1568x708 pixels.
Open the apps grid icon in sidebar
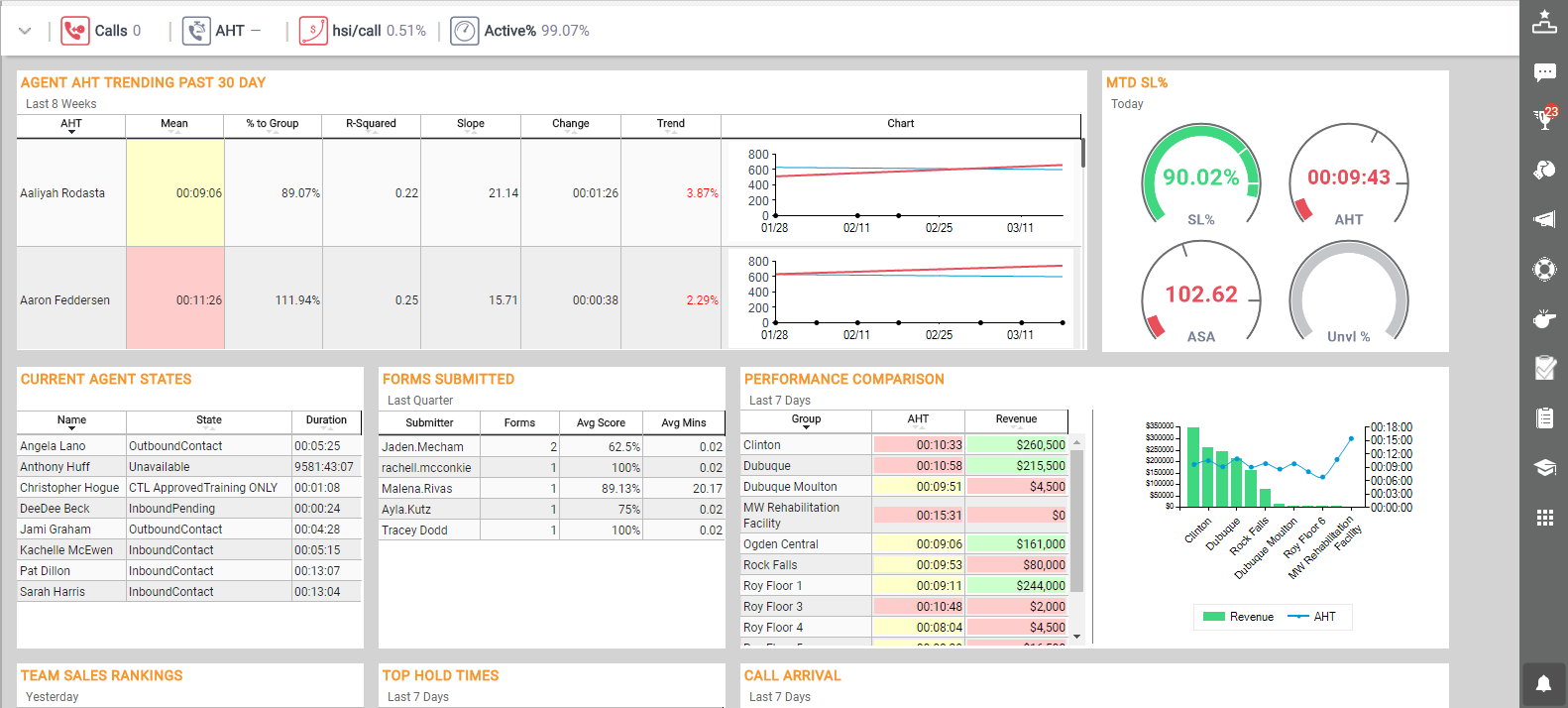pyautogui.click(x=1544, y=518)
